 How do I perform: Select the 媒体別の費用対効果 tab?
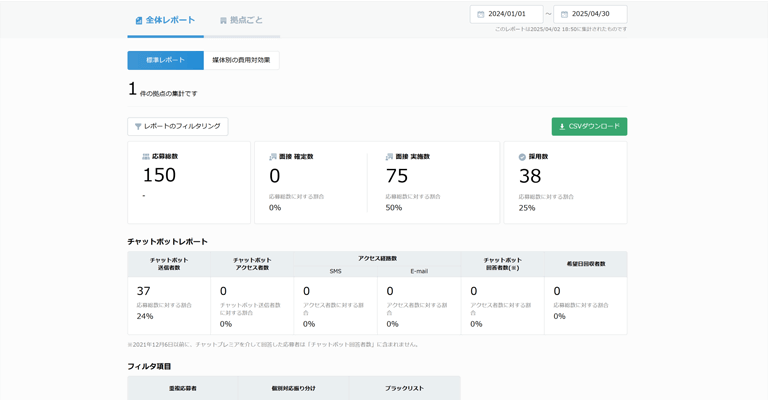point(241,60)
